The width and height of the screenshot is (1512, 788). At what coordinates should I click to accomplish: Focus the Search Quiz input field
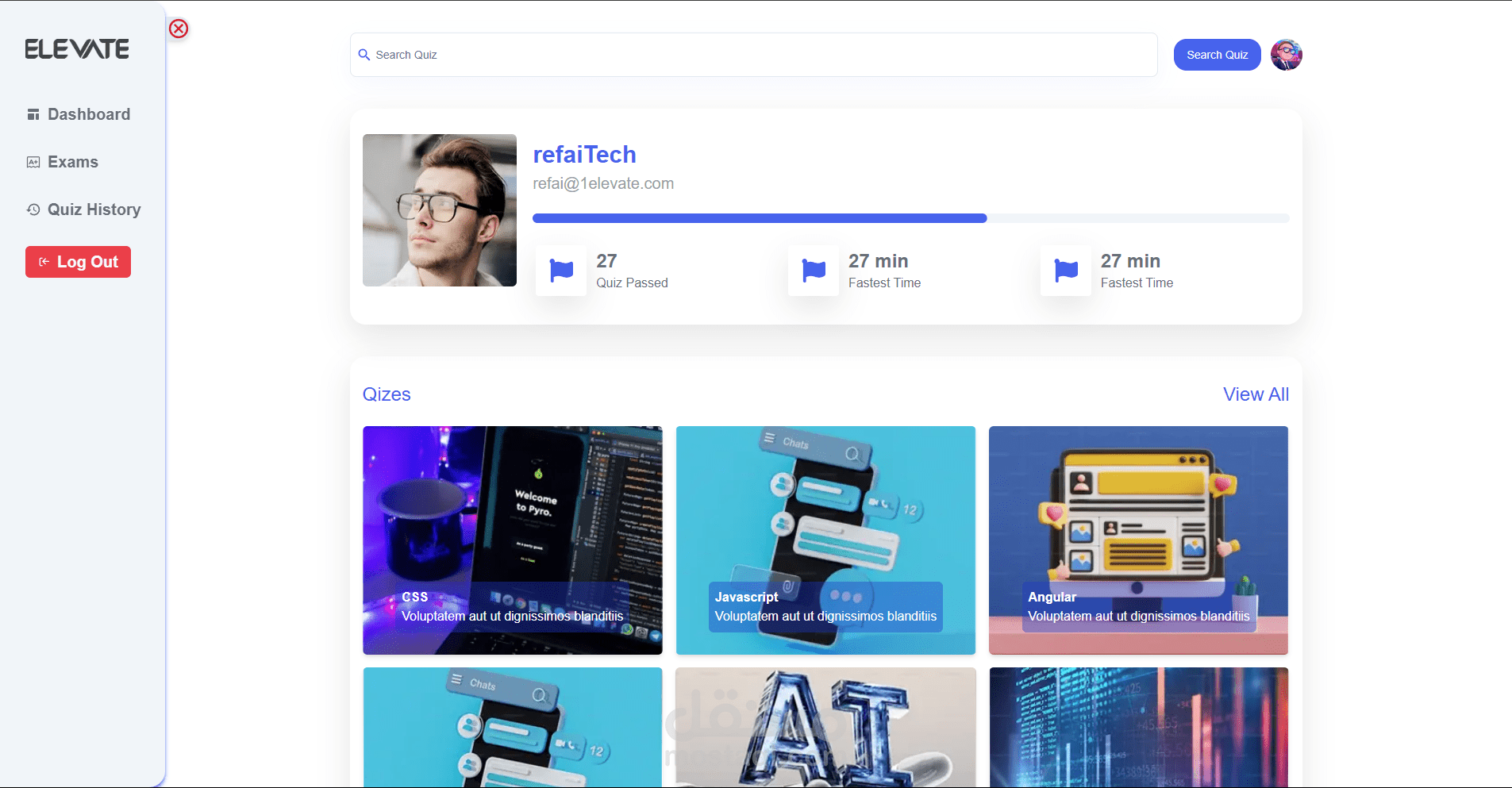(754, 55)
